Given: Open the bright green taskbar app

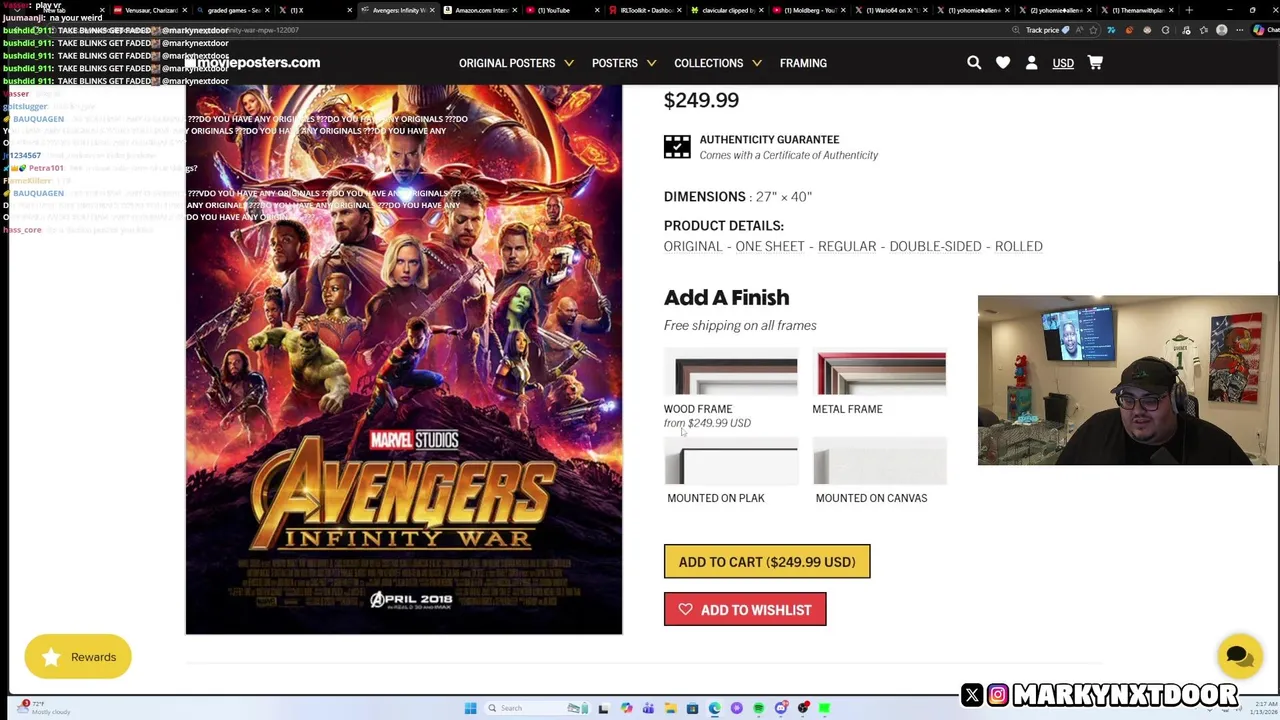Looking at the screenshot, I should point(824,708).
